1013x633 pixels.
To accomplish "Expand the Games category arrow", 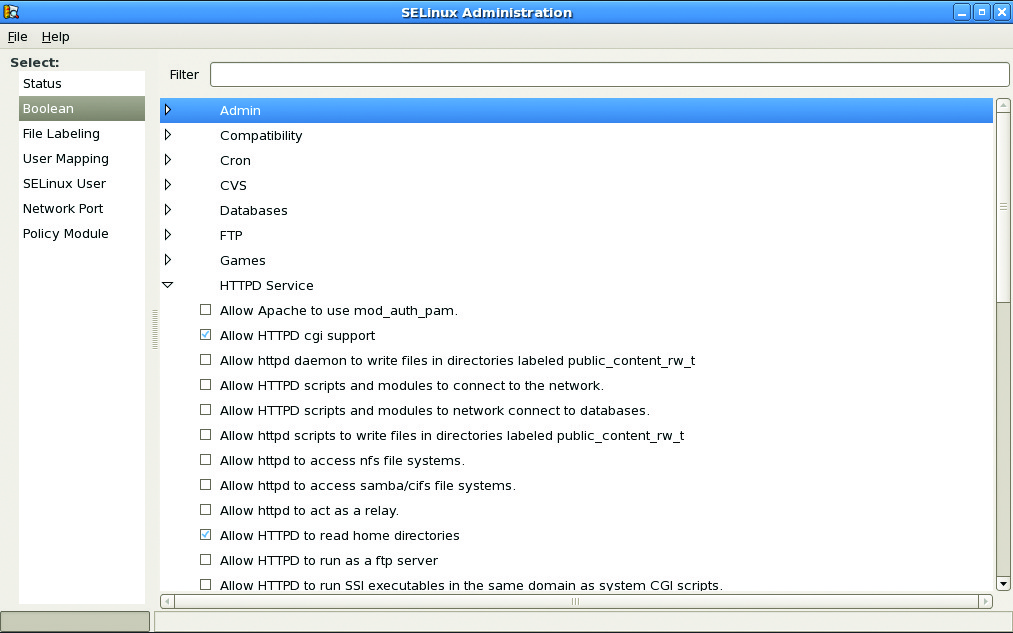I will tap(168, 260).
